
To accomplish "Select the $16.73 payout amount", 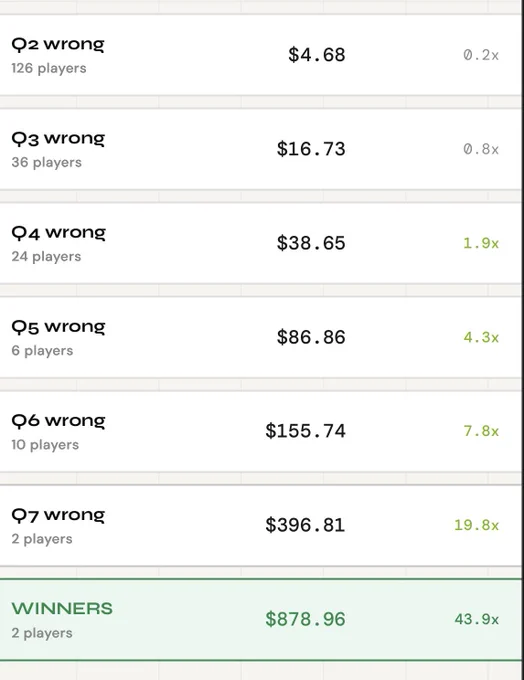I will point(311,149).
